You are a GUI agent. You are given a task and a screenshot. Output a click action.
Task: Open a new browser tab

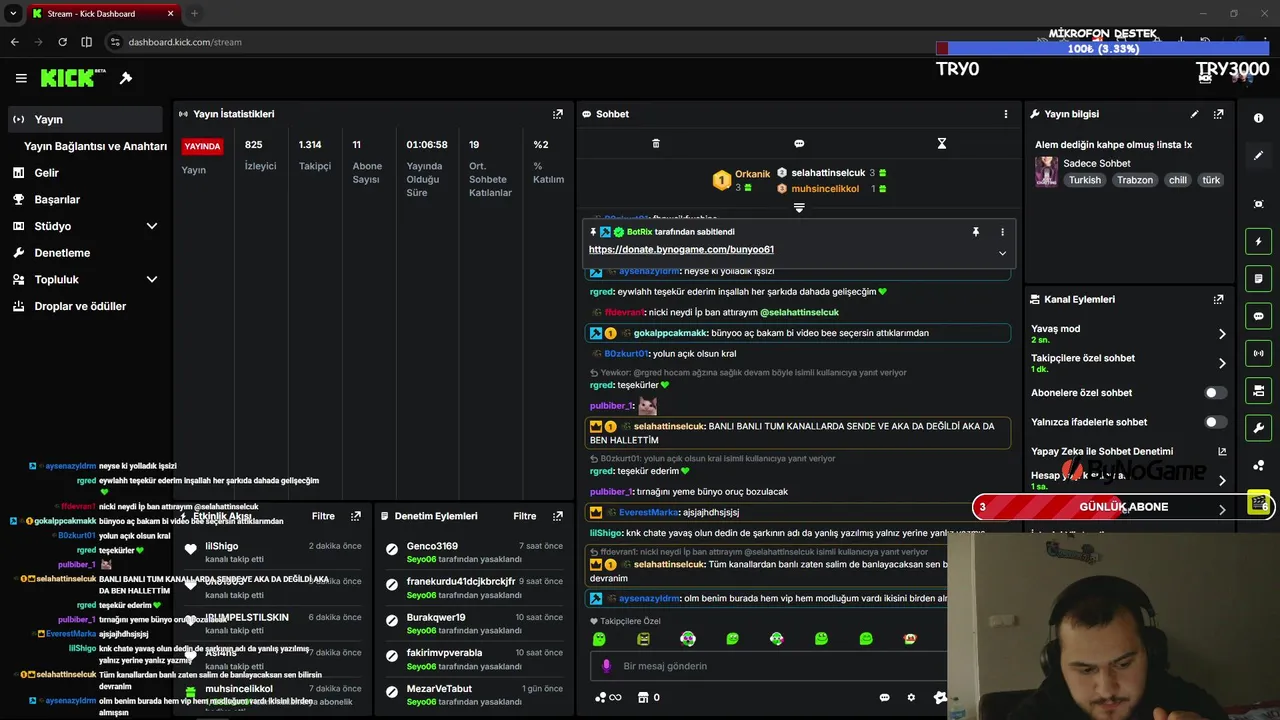tap(194, 13)
